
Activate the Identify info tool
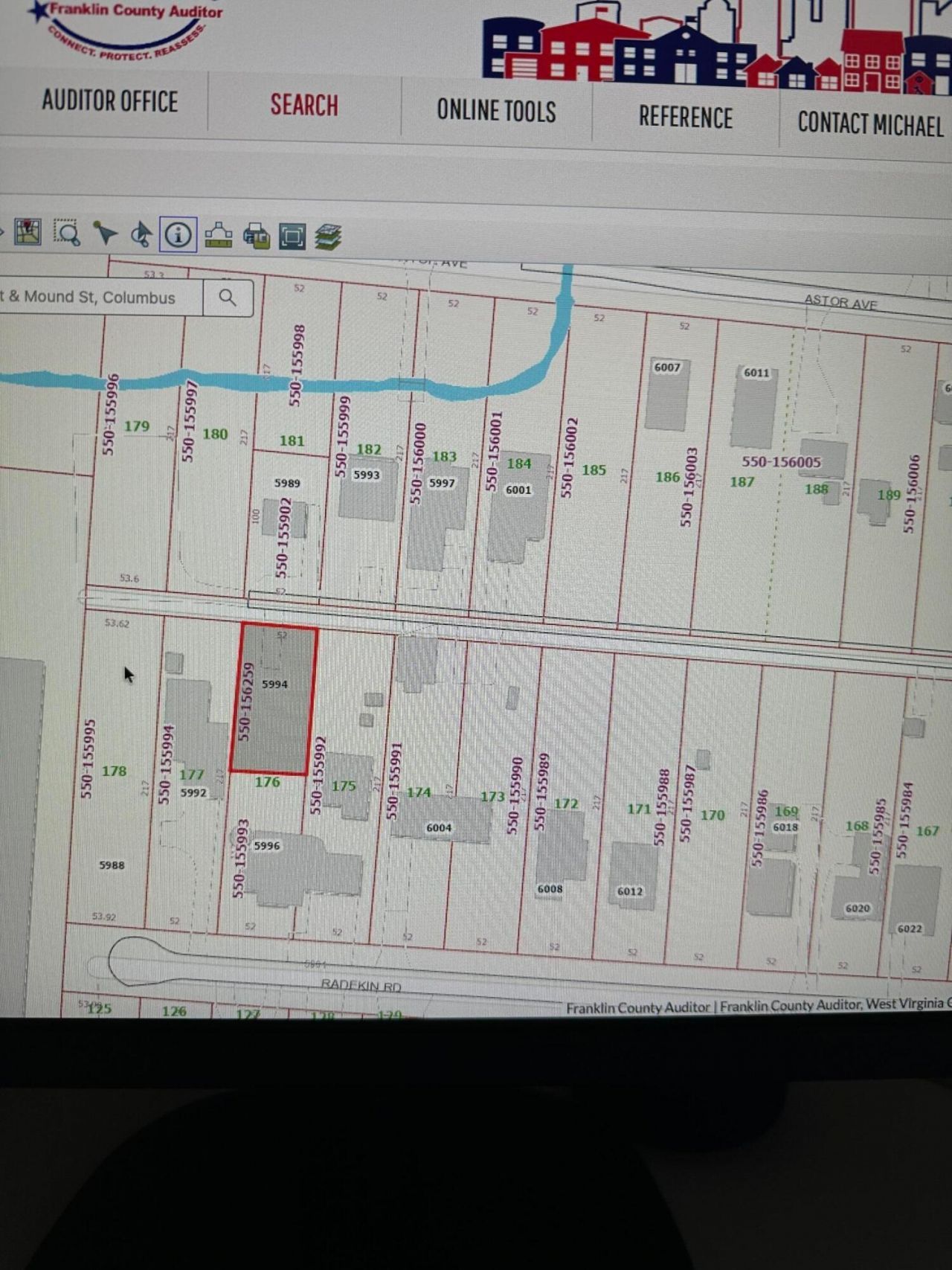pyautogui.click(x=178, y=235)
